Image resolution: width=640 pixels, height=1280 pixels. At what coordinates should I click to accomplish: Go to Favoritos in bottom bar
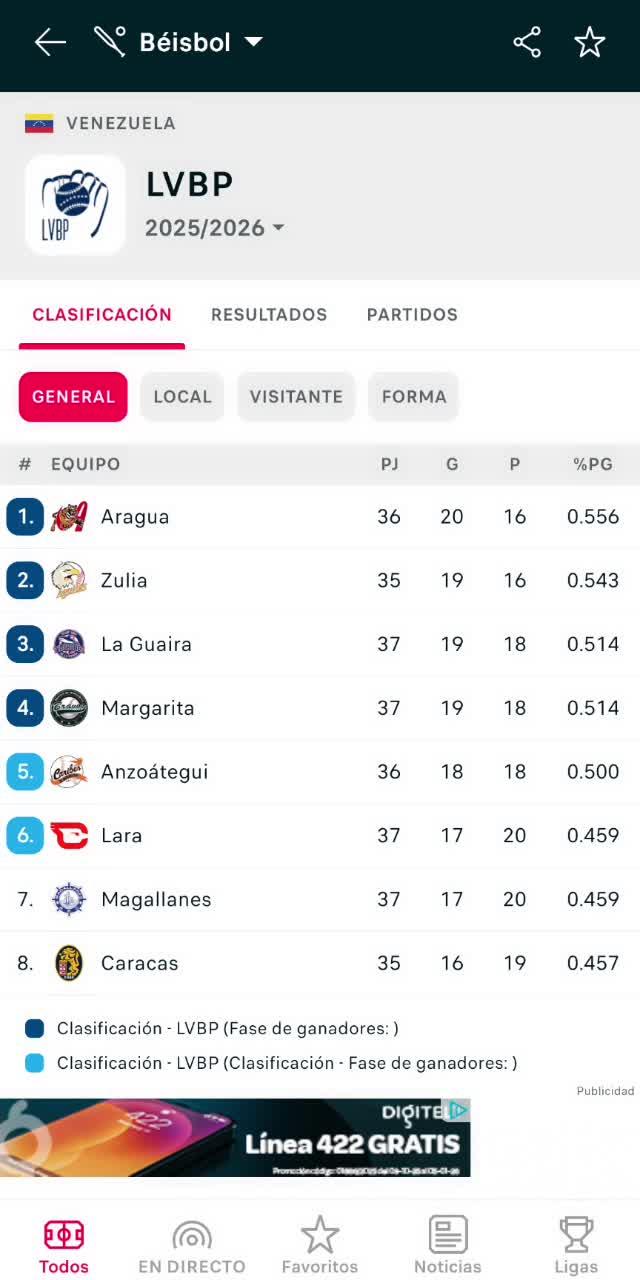(320, 1246)
